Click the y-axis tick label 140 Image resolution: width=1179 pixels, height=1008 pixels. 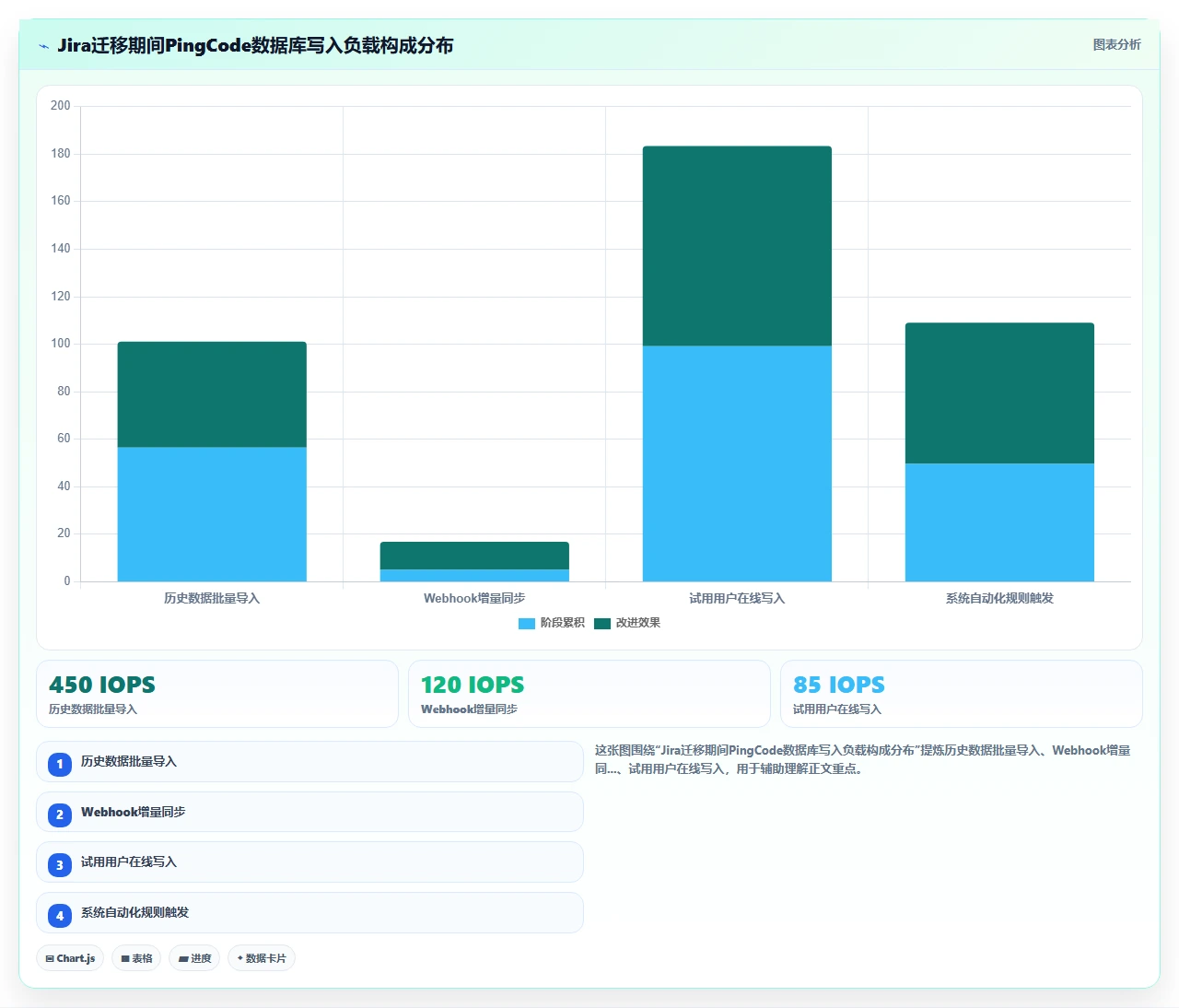pos(61,249)
